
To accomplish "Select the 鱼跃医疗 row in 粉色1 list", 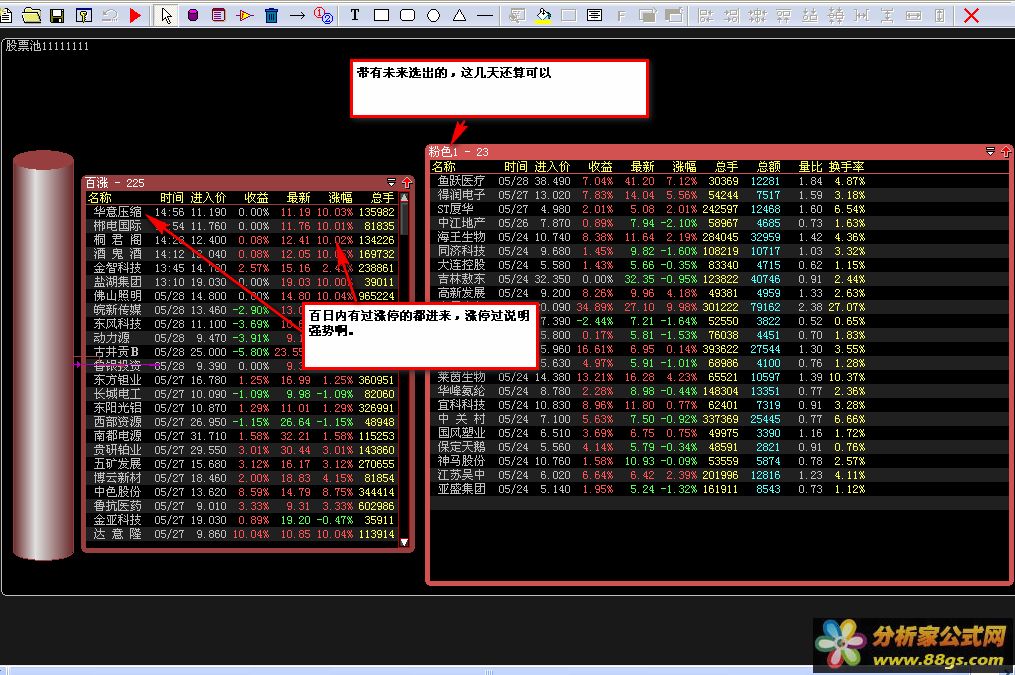I will pos(461,181).
